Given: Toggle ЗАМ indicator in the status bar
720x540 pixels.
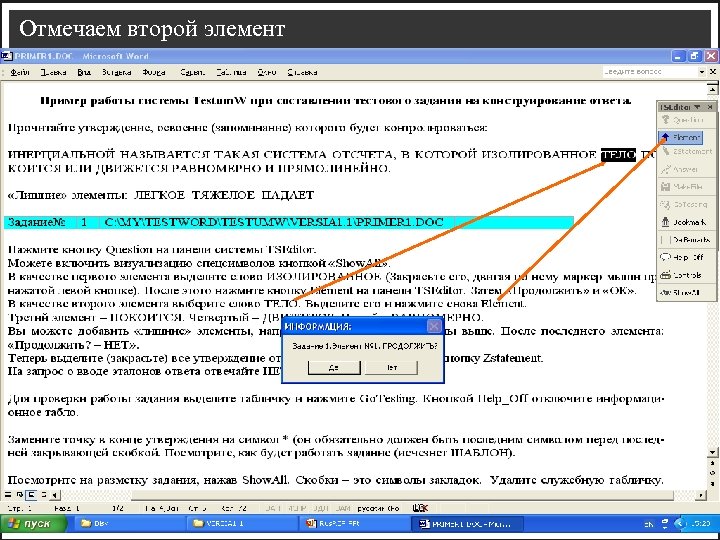Looking at the screenshot, I should pos(343,508).
